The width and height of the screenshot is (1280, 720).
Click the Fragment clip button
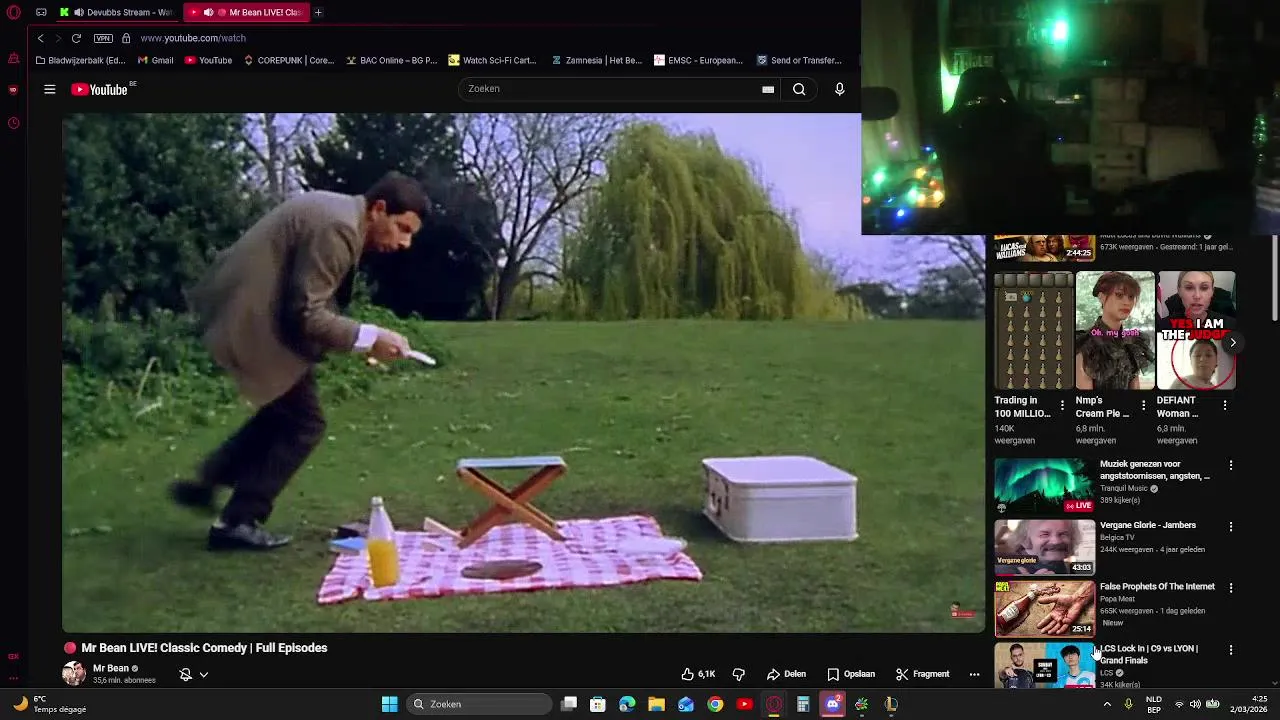[922, 674]
